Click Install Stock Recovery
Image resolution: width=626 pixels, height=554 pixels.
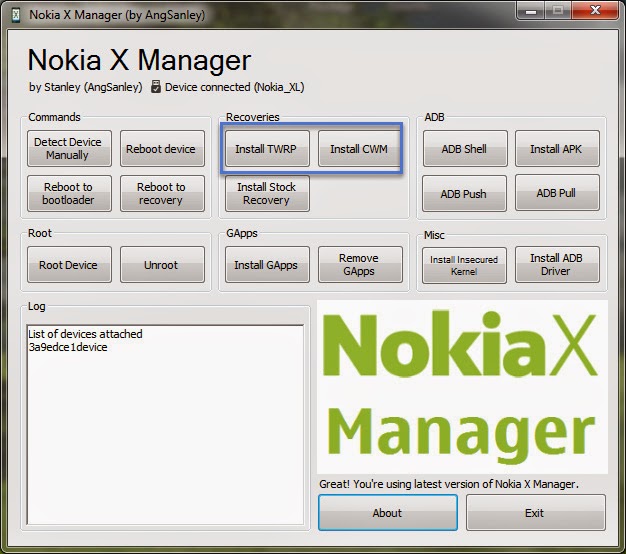pos(267,193)
